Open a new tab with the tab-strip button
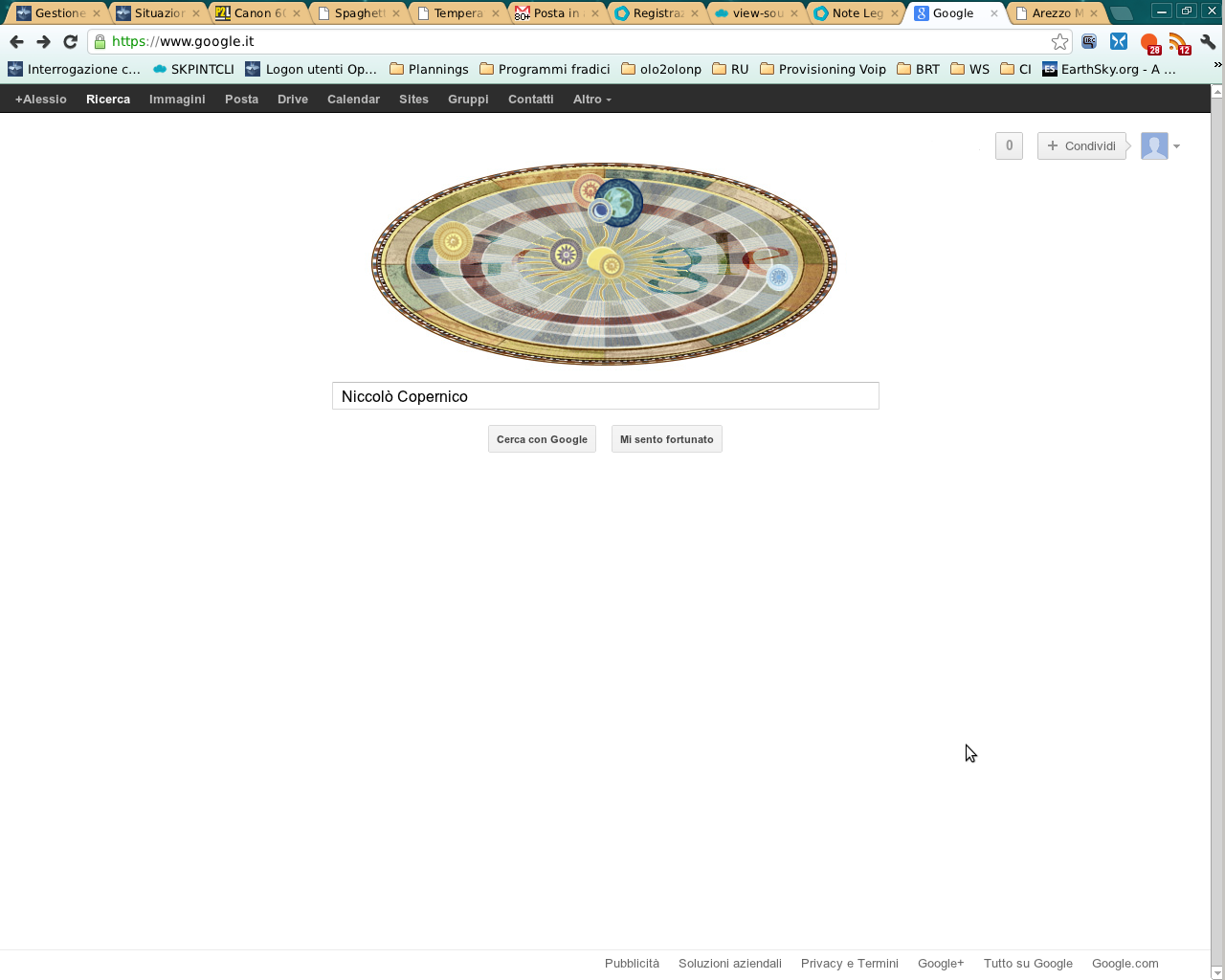Screen dimensions: 1225x980 pyautogui.click(x=1122, y=13)
